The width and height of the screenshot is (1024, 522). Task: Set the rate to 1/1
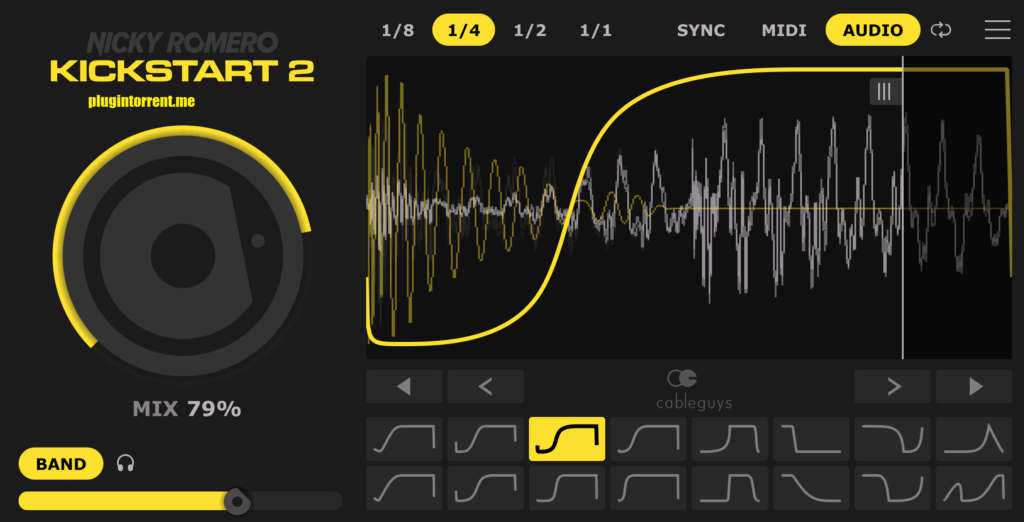[596, 31]
